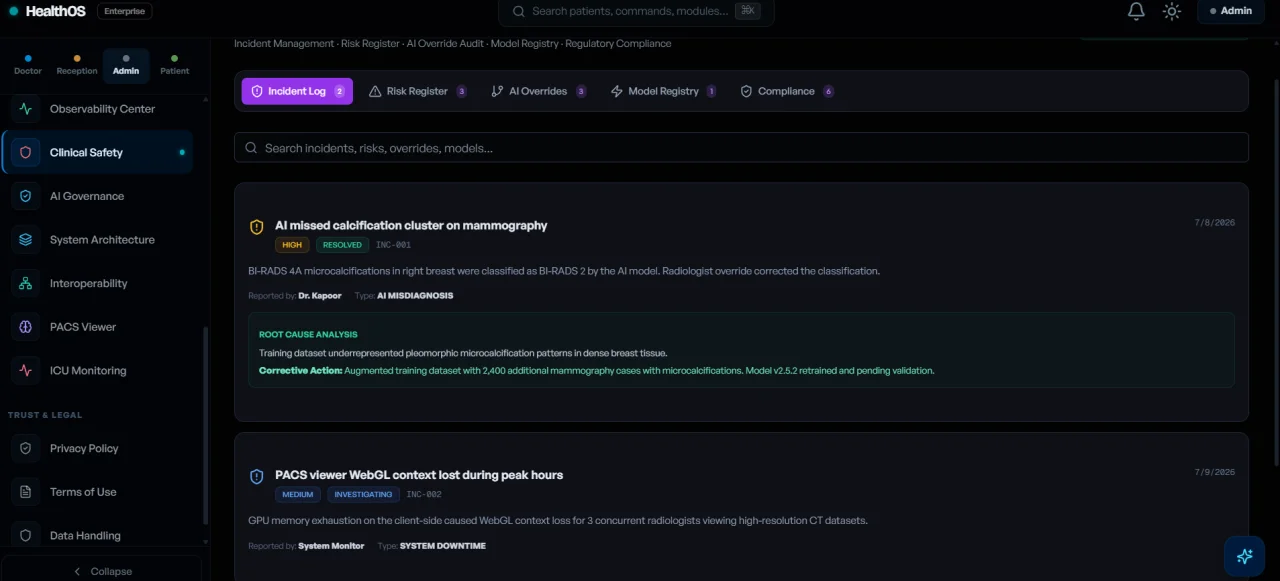Click the ROOT CAUSE ANALYSIS heading
This screenshot has height=581, width=1280.
tap(308, 335)
